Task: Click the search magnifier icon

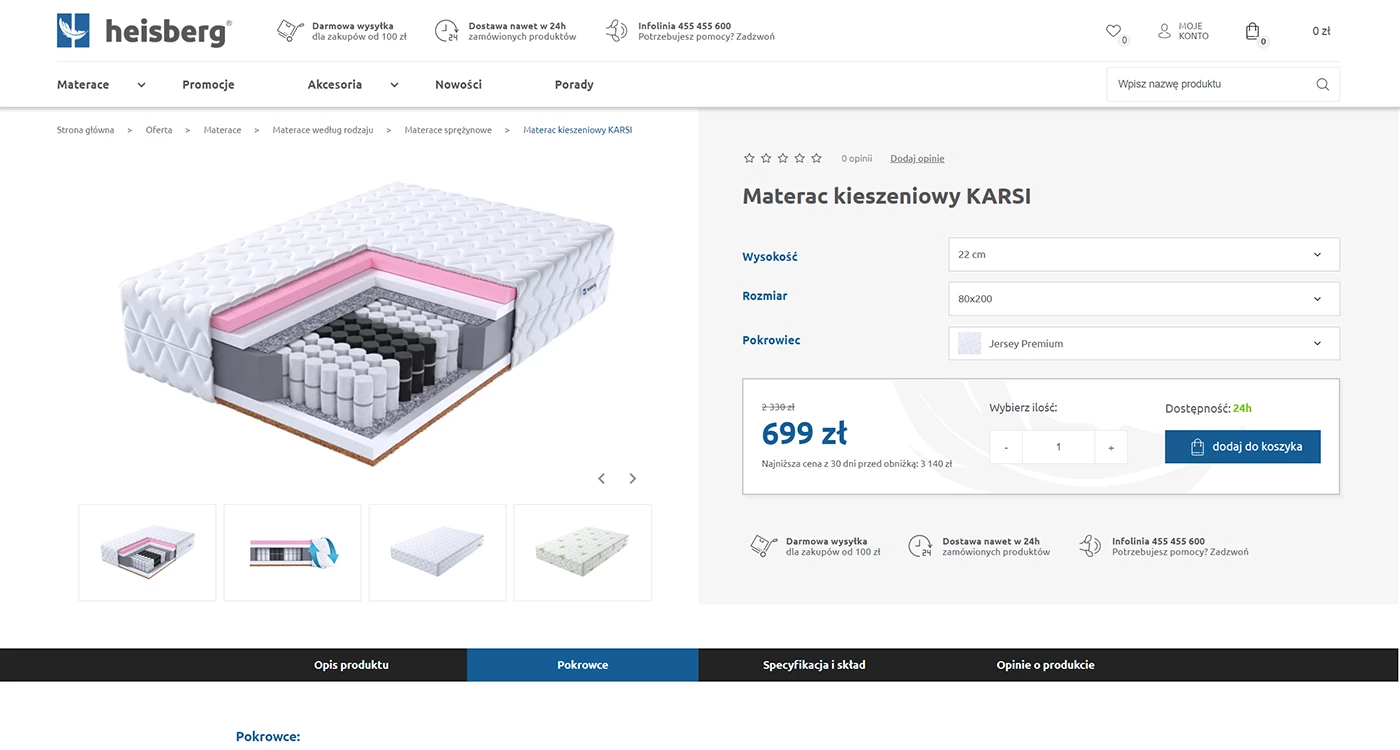Action: (1322, 84)
